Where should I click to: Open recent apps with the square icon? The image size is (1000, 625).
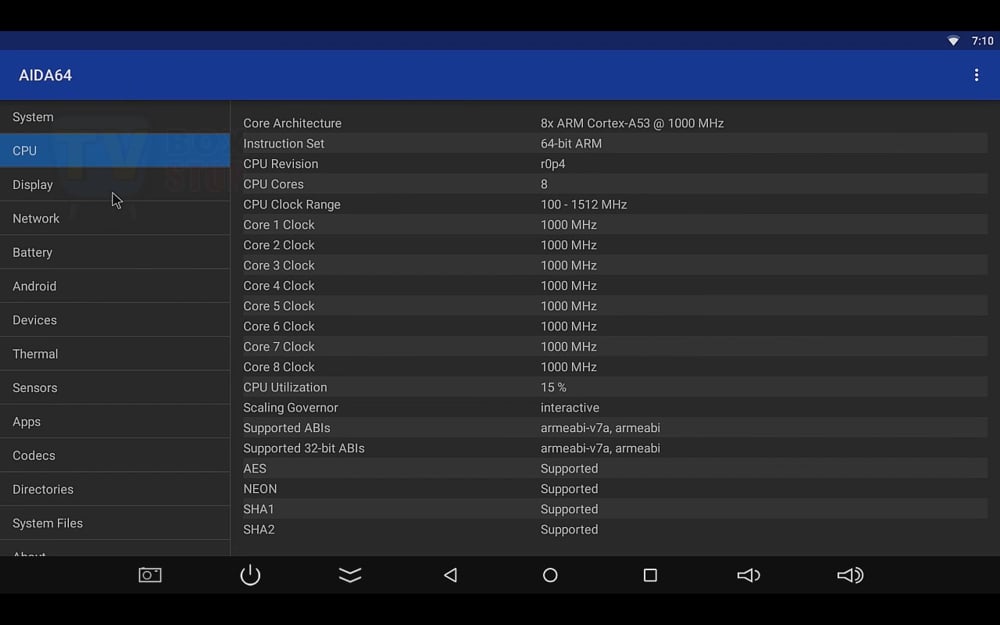650,575
